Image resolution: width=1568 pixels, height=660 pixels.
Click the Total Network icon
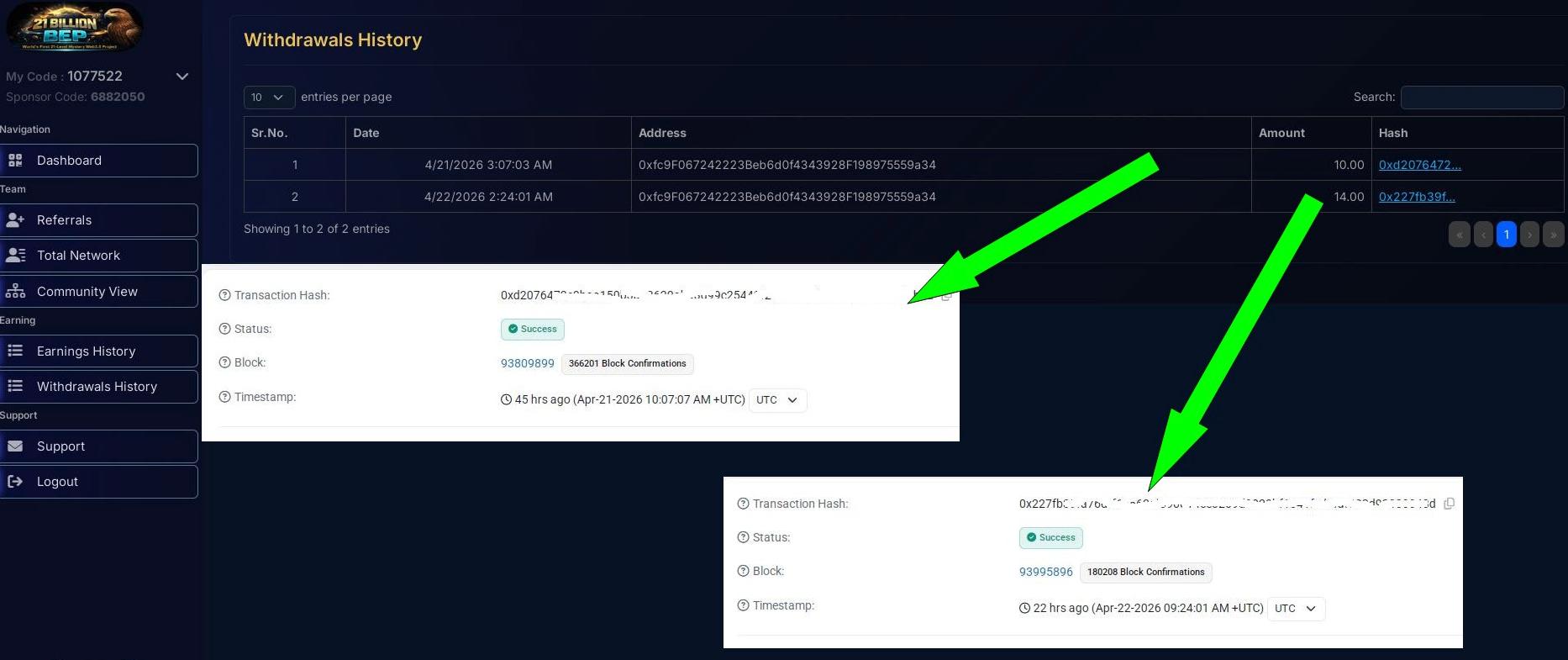point(15,256)
